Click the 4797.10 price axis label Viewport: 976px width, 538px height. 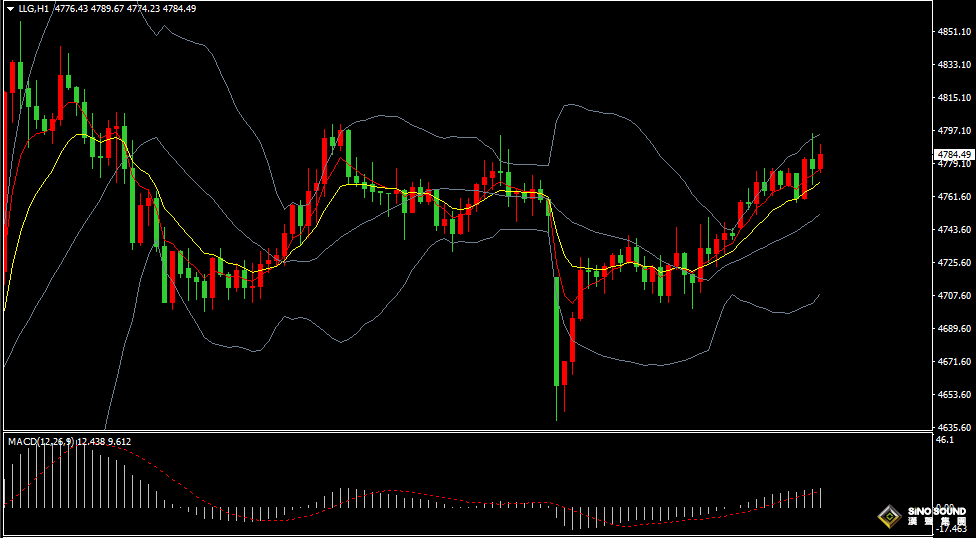coord(954,131)
